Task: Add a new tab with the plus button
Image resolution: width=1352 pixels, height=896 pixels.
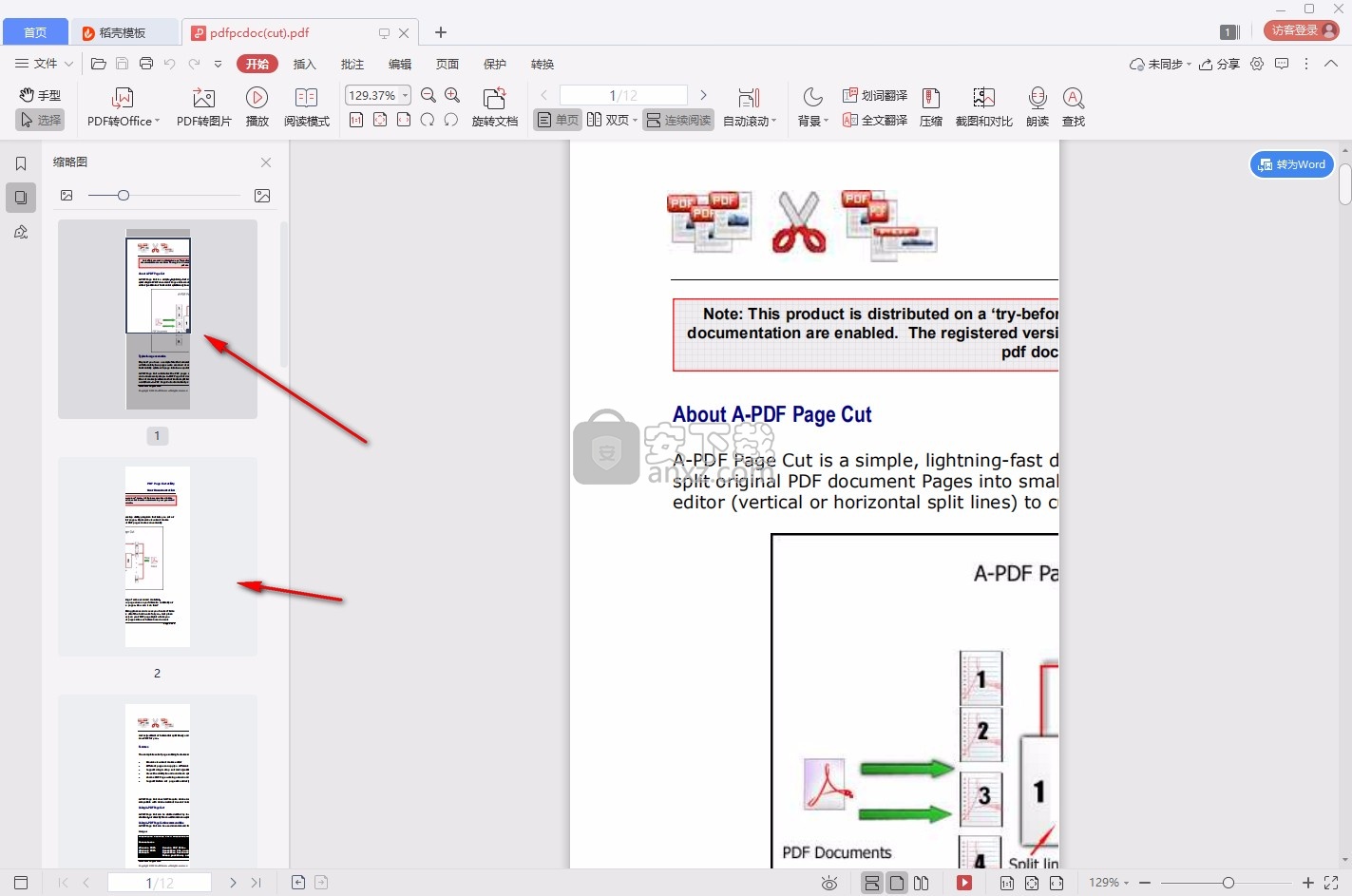Action: pyautogui.click(x=441, y=32)
